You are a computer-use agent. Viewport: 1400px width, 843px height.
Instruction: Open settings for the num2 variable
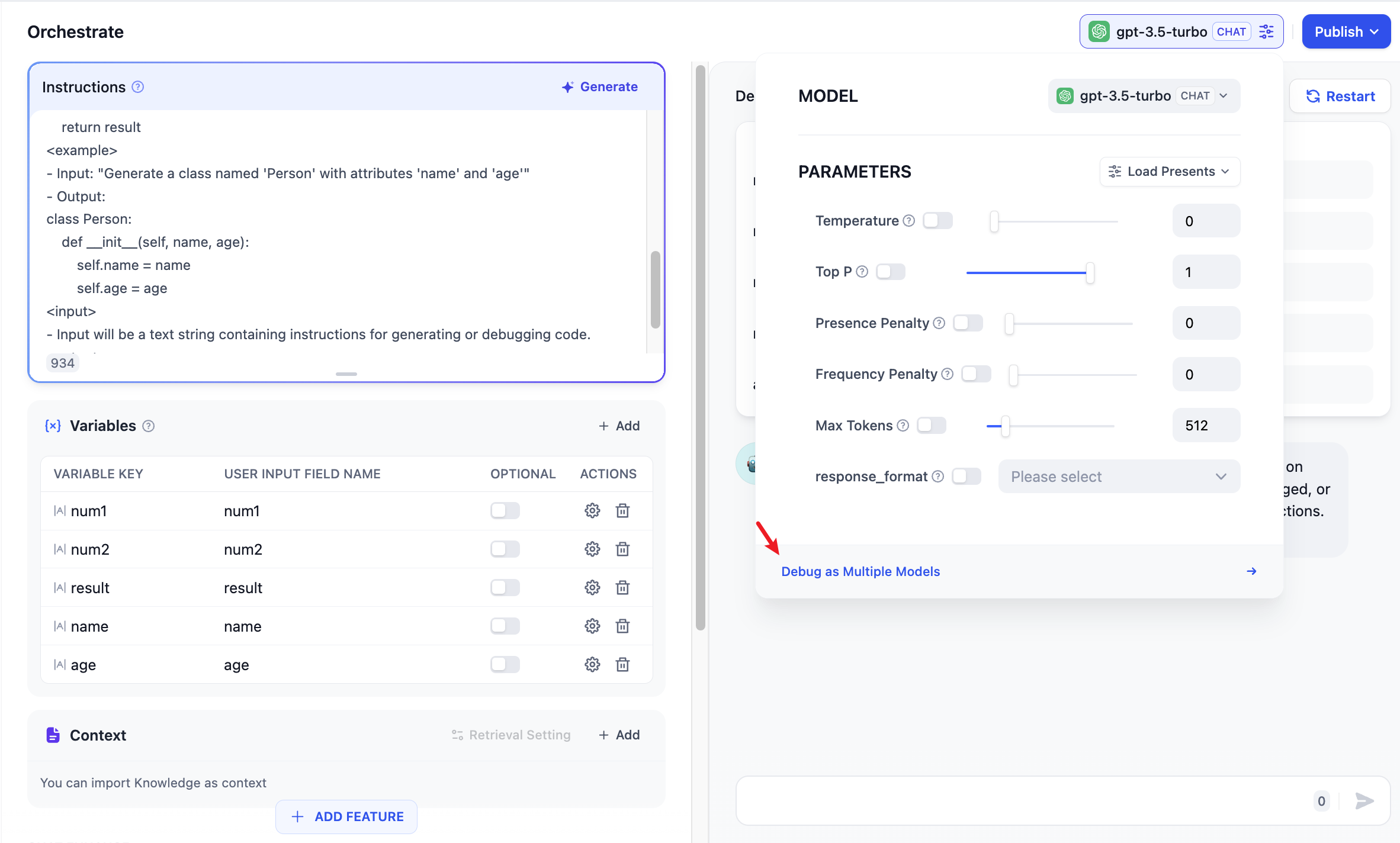592,549
